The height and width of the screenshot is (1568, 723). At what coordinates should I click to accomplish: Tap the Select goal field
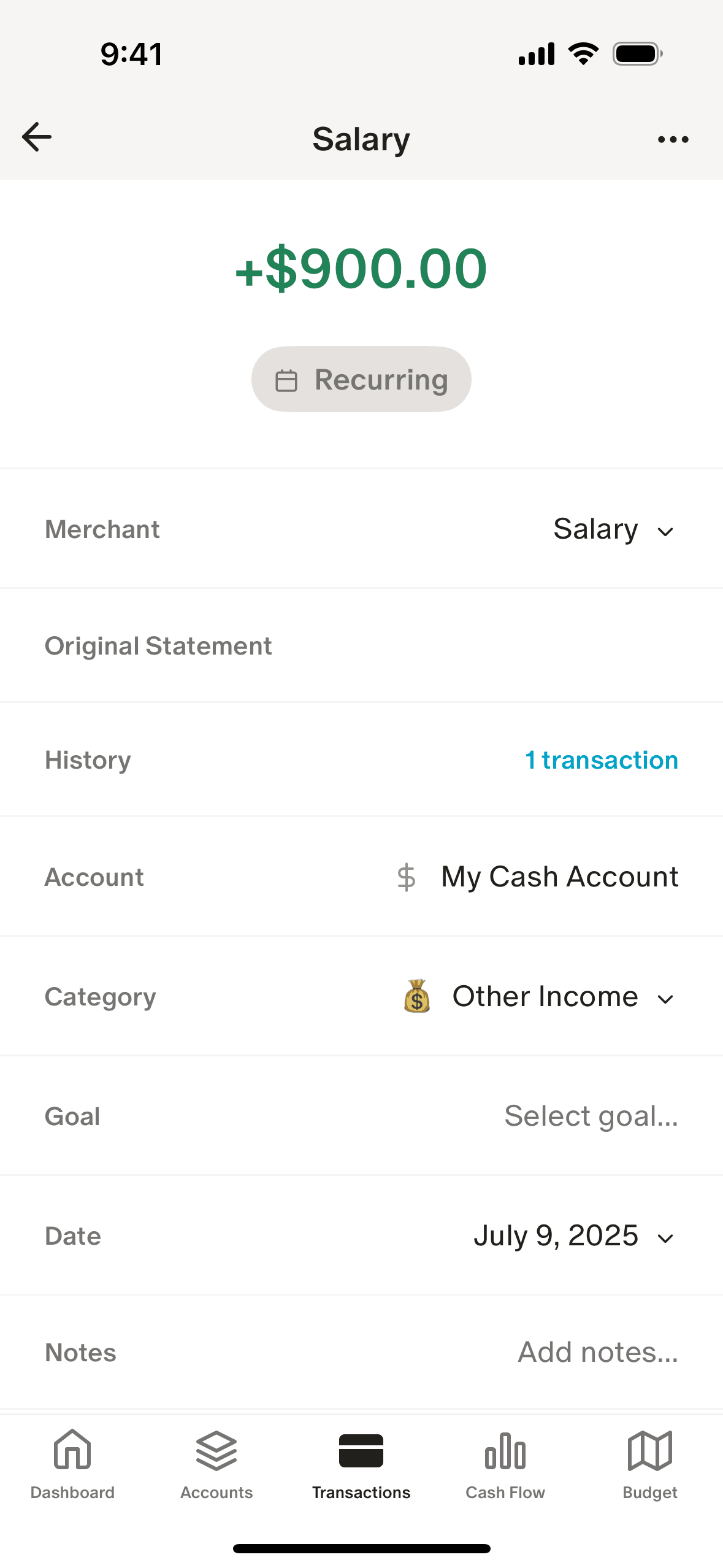(591, 1116)
